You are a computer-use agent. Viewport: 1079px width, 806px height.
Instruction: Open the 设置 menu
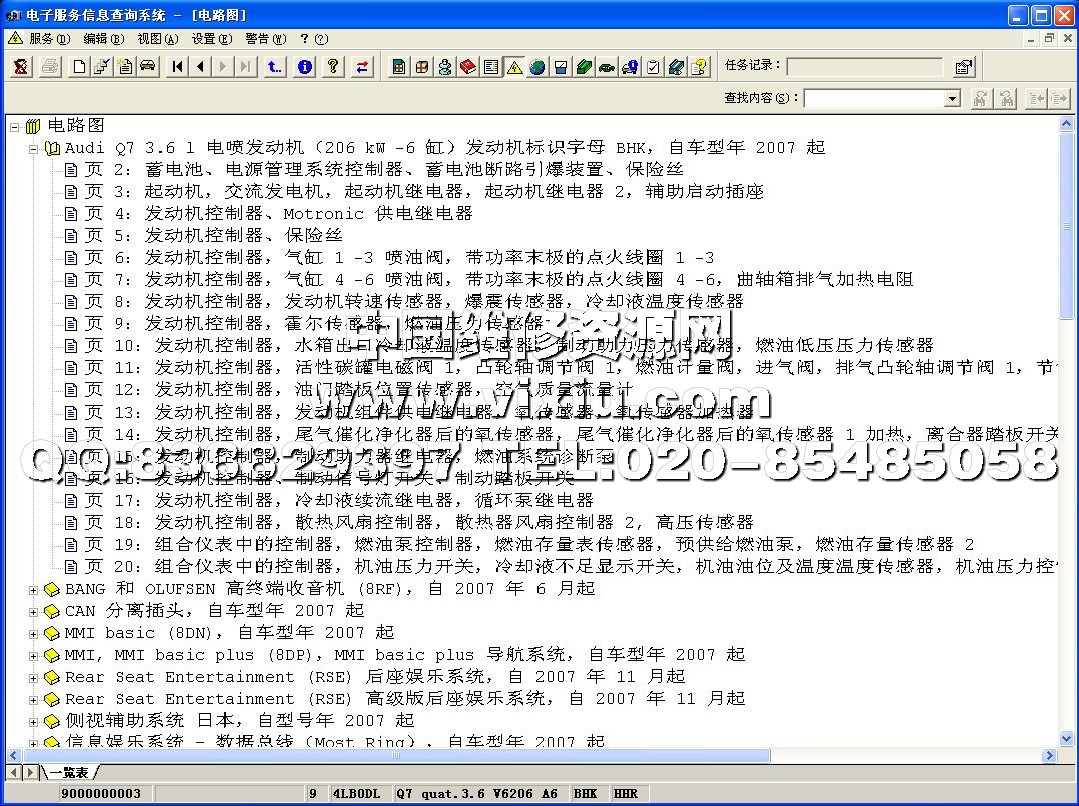click(211, 39)
